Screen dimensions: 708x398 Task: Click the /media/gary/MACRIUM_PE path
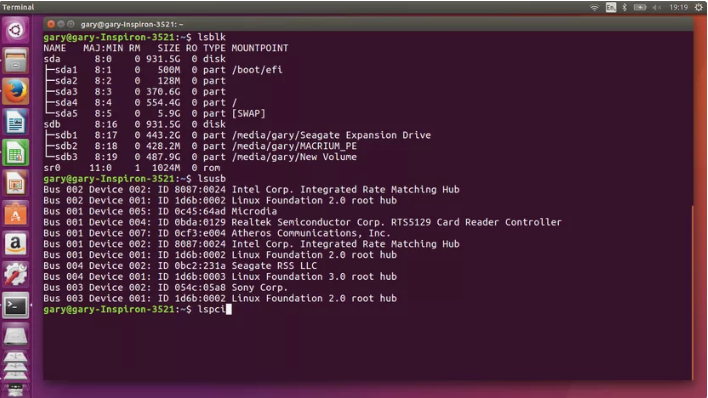pos(294,146)
